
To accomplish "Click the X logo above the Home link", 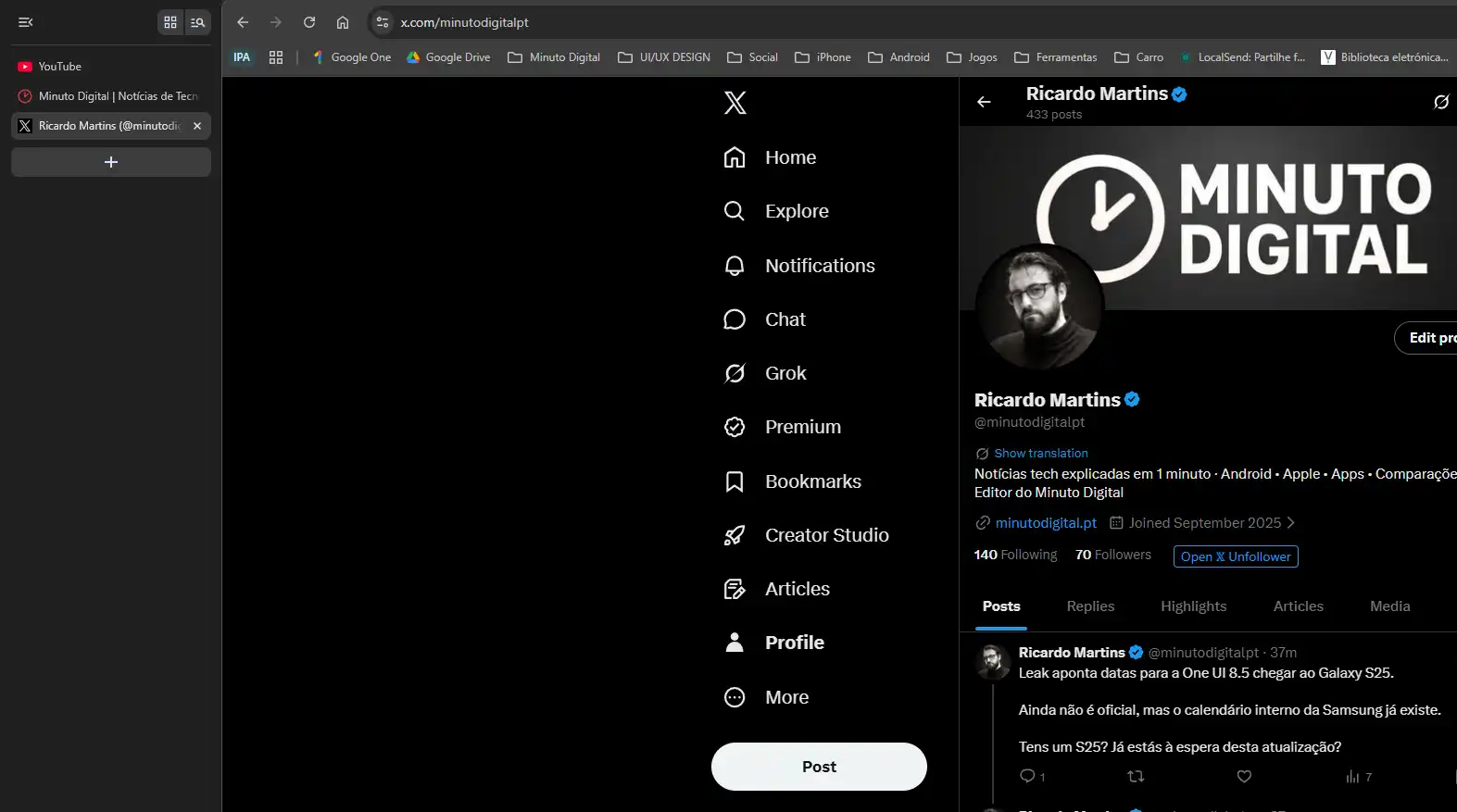I will click(x=735, y=103).
